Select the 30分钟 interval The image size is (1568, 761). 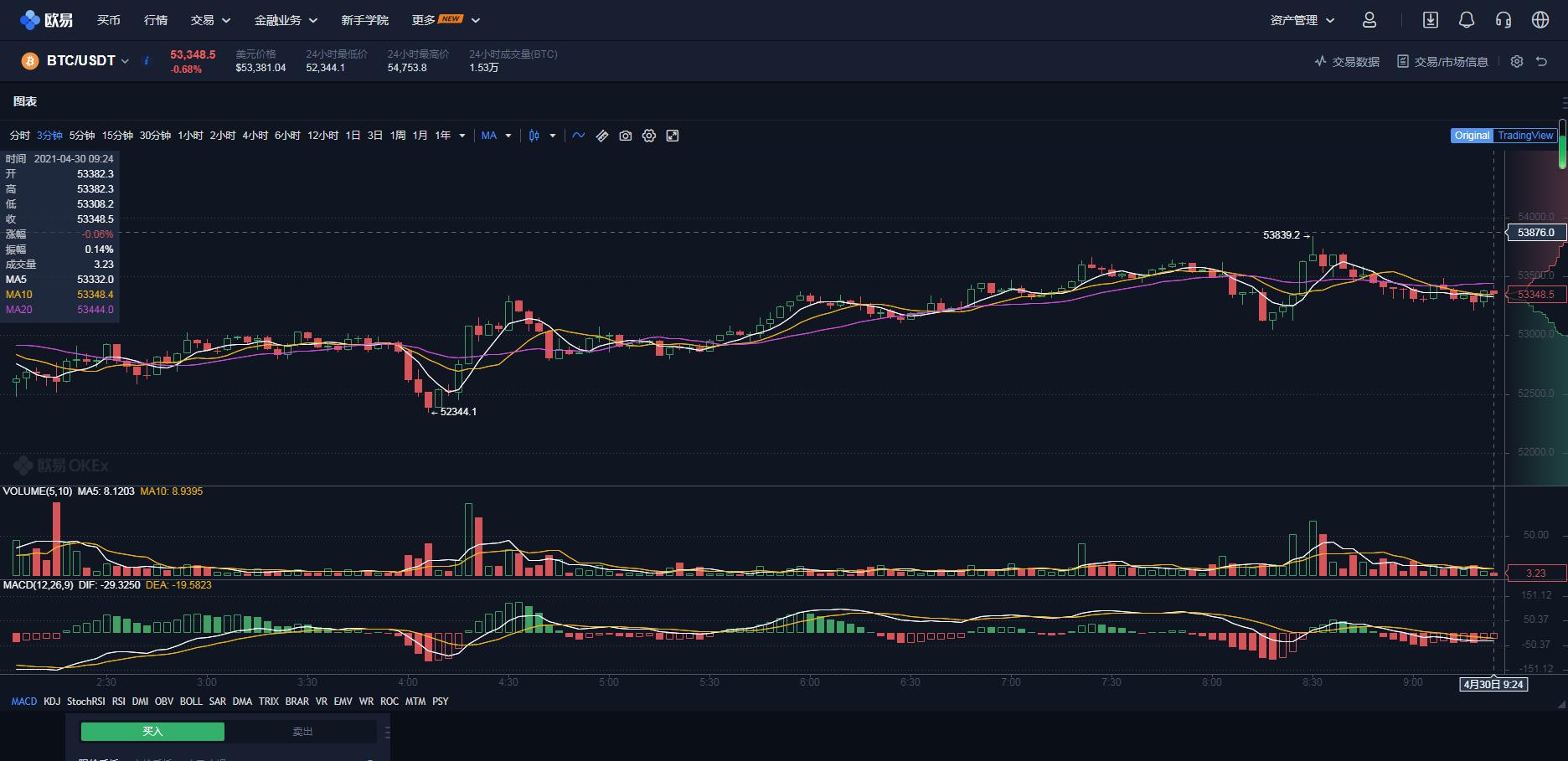155,136
